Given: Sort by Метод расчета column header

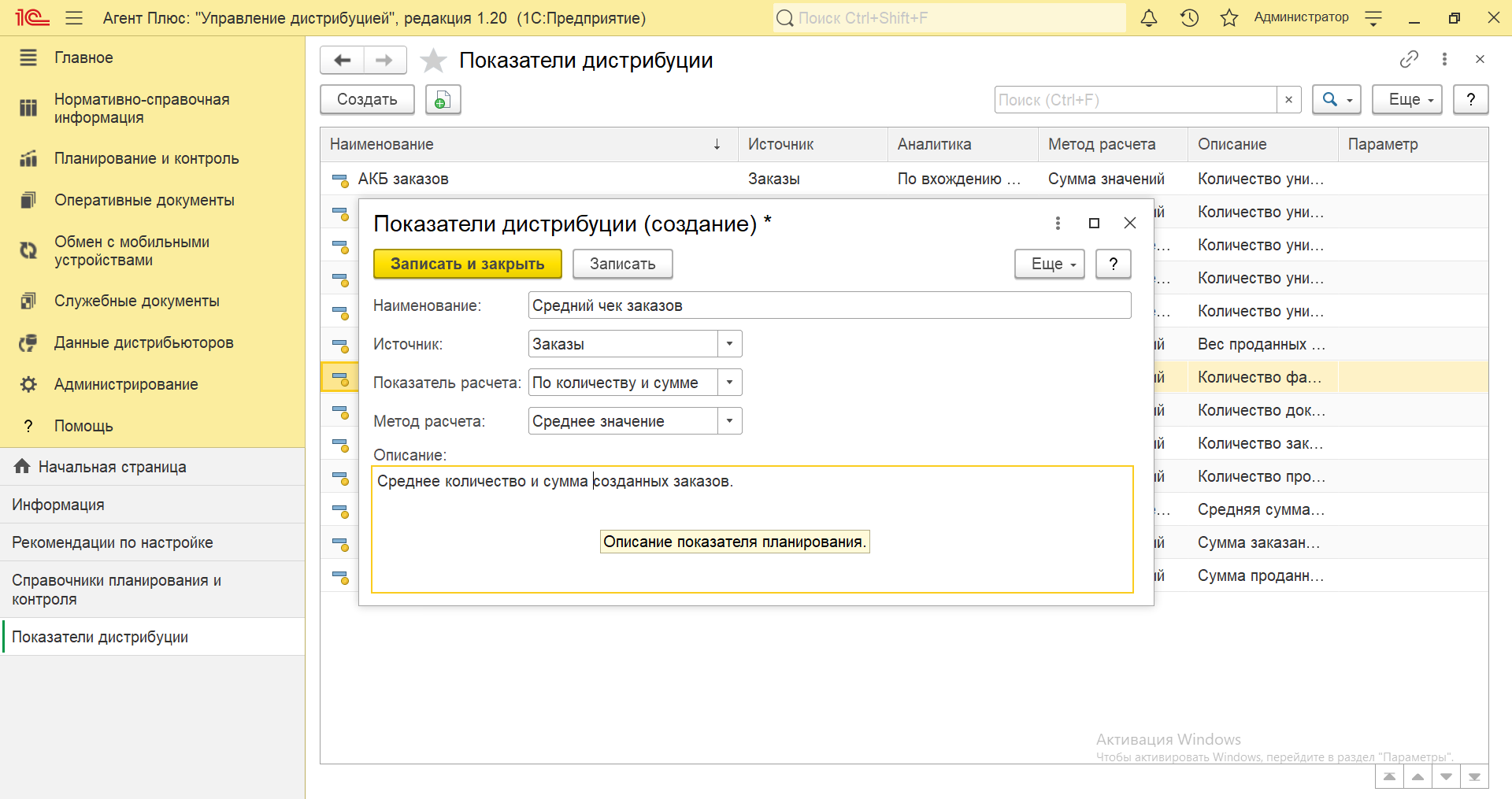Looking at the screenshot, I should coord(1113,144).
